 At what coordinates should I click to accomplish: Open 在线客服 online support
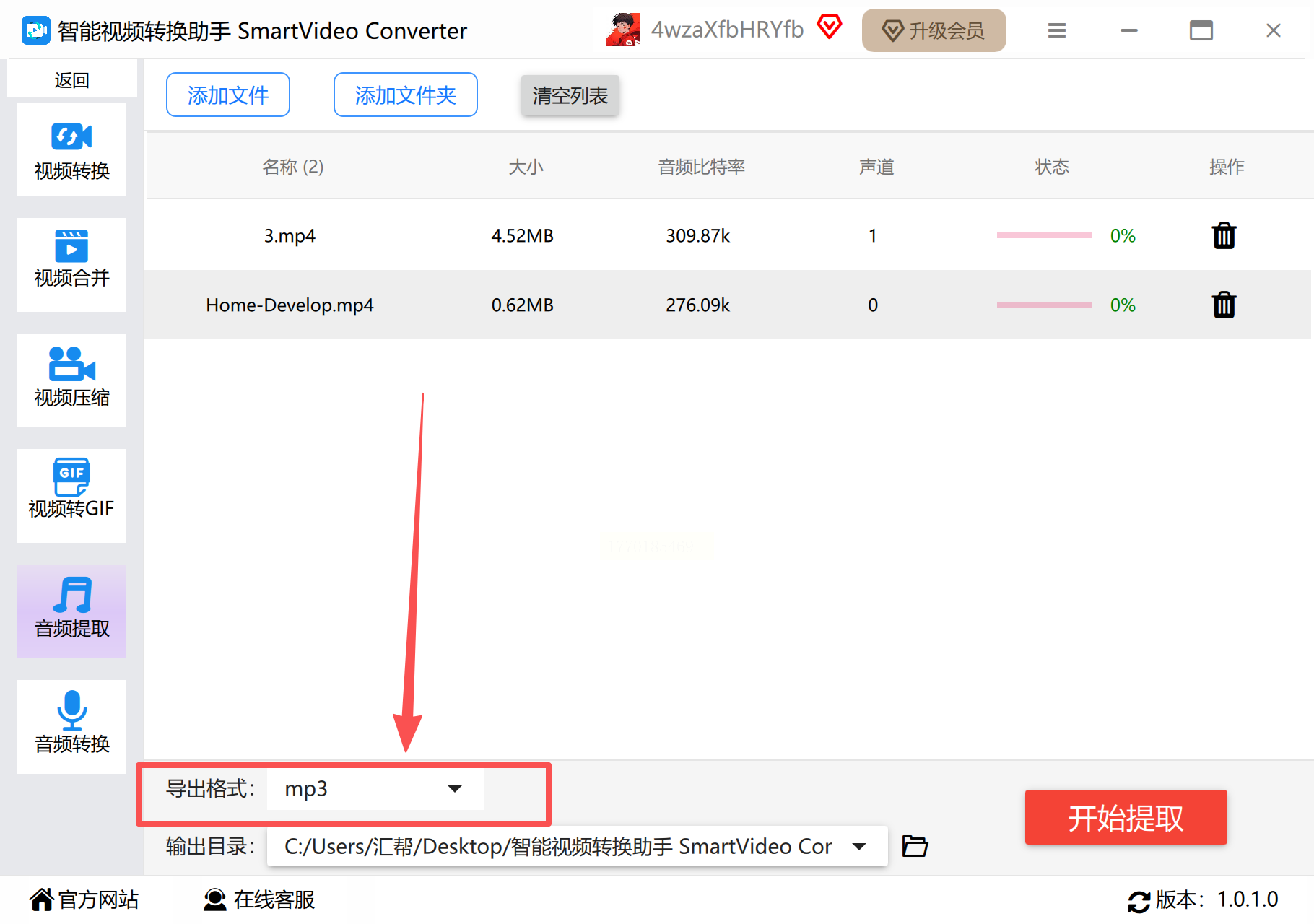pyautogui.click(x=258, y=899)
